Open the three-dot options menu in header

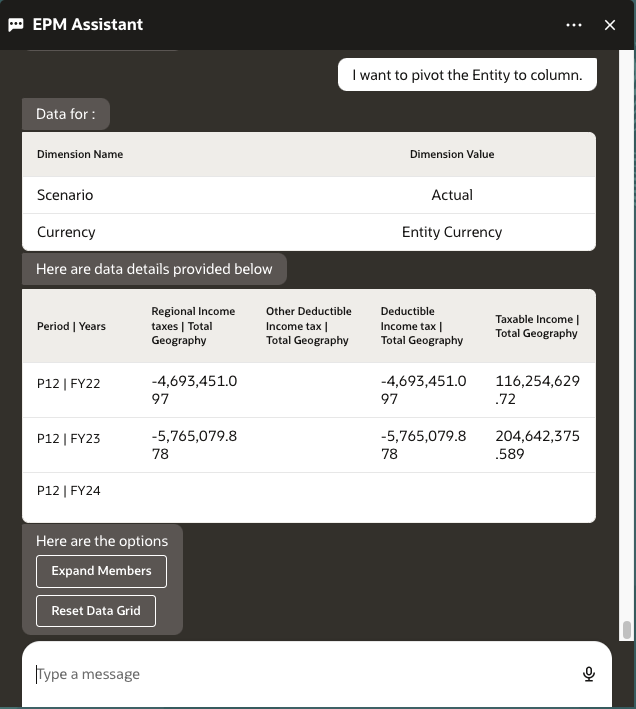573,25
